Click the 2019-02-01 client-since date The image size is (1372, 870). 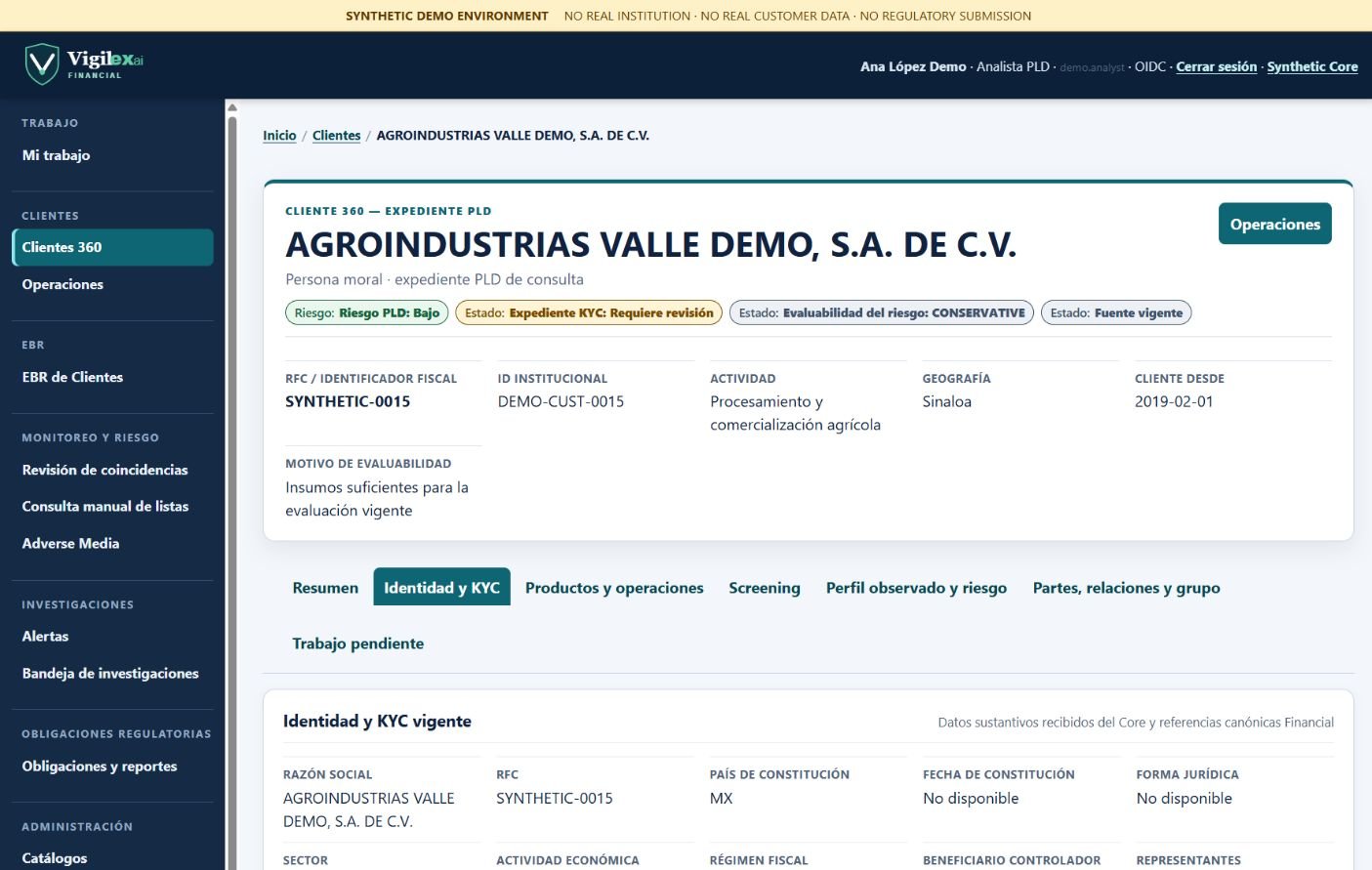click(x=1174, y=401)
